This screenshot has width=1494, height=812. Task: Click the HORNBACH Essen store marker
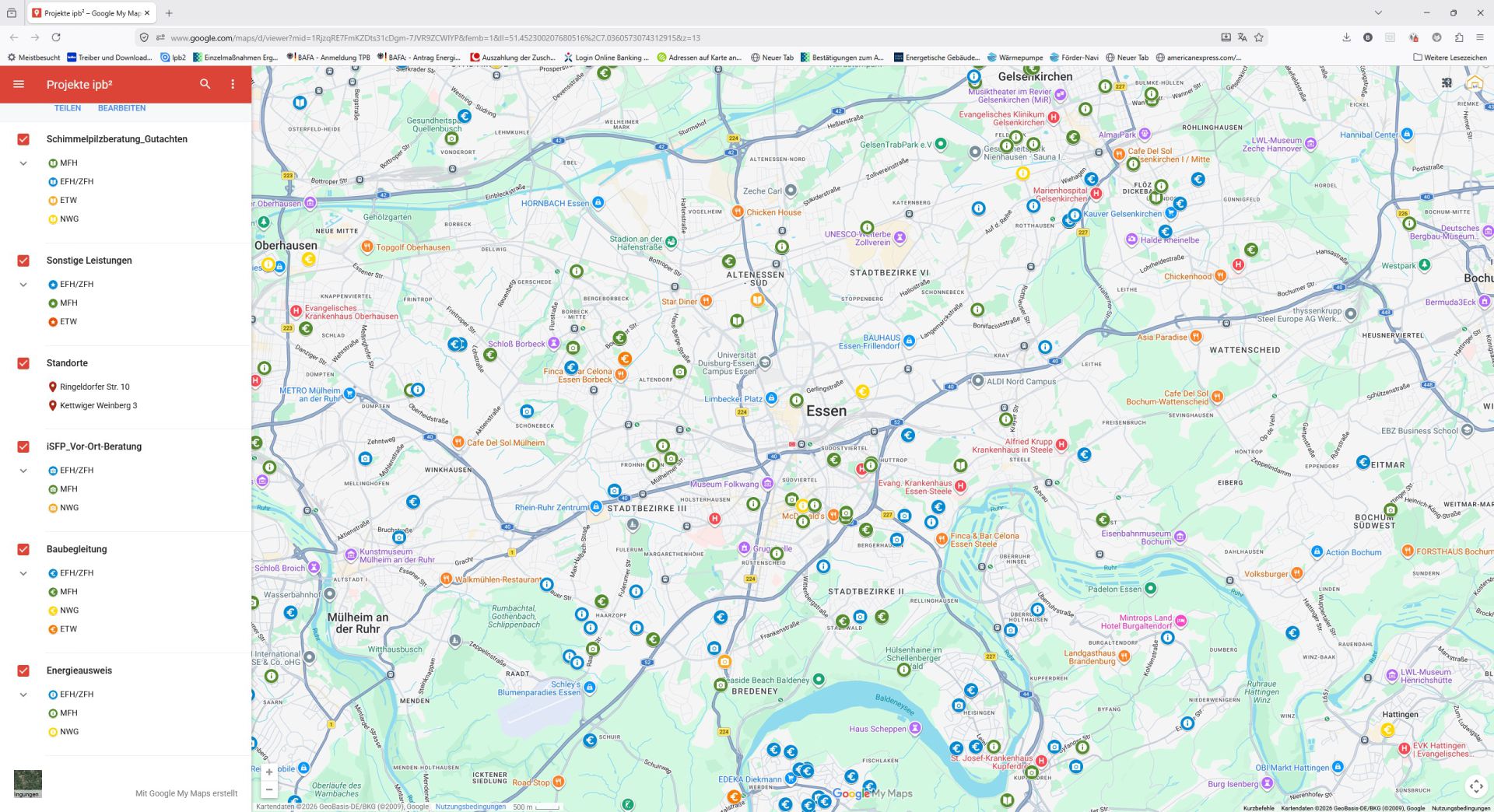(598, 203)
